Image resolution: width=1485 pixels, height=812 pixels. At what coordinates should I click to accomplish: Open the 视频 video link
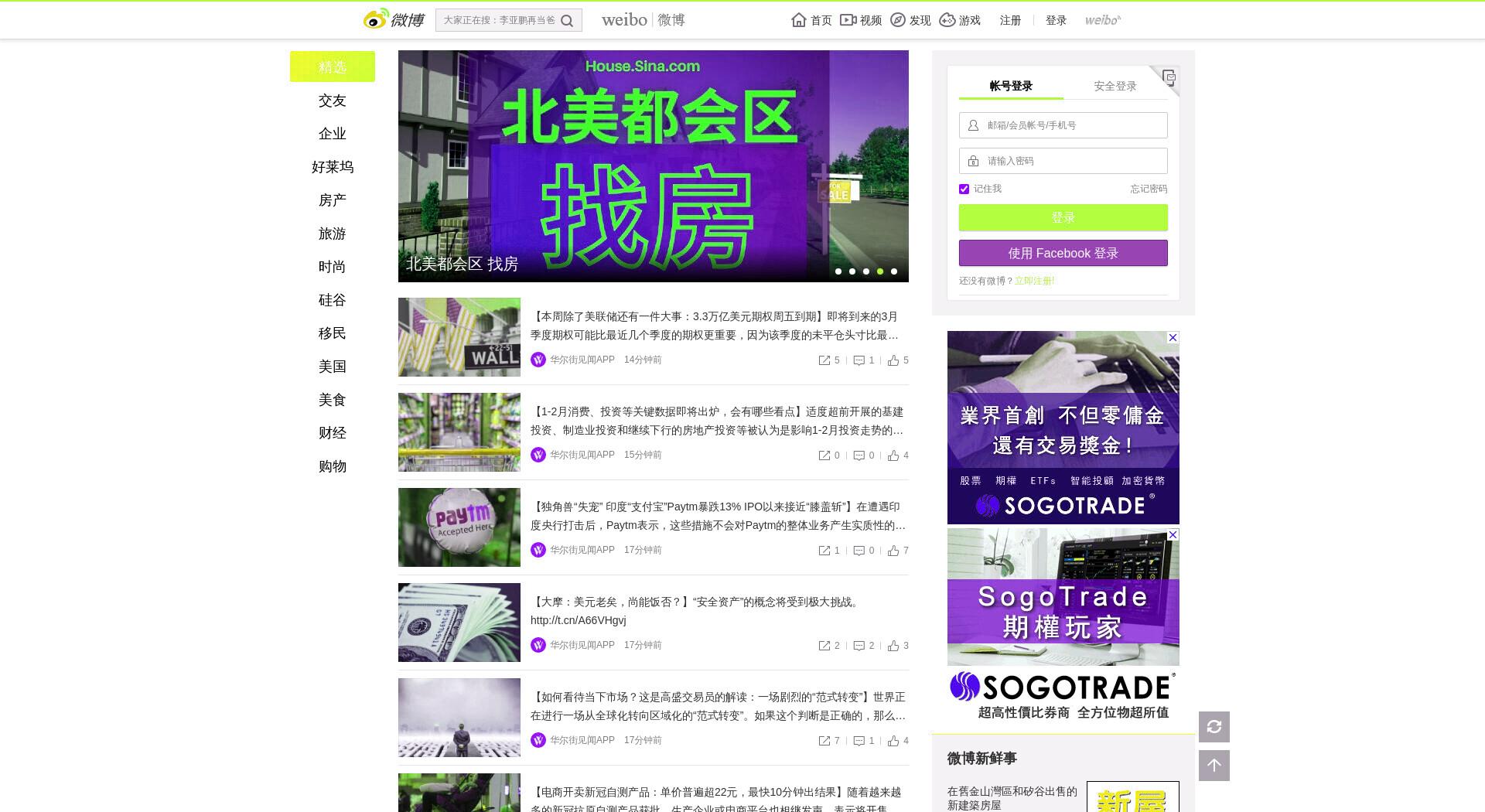pyautogui.click(x=861, y=20)
